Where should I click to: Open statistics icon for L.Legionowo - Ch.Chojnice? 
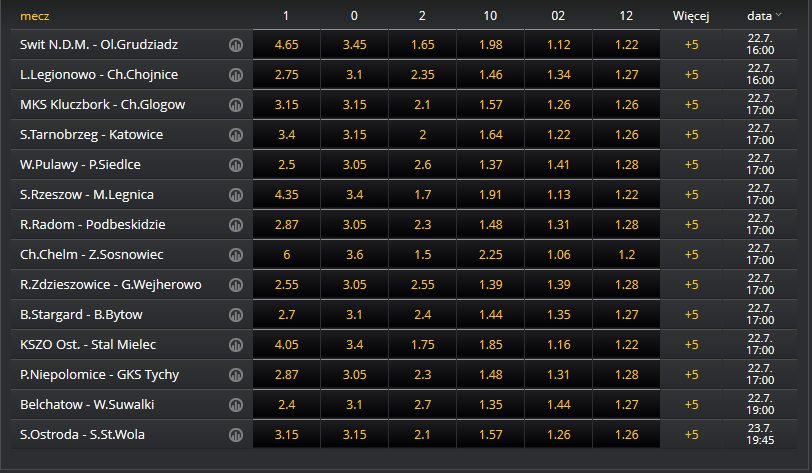click(x=236, y=75)
